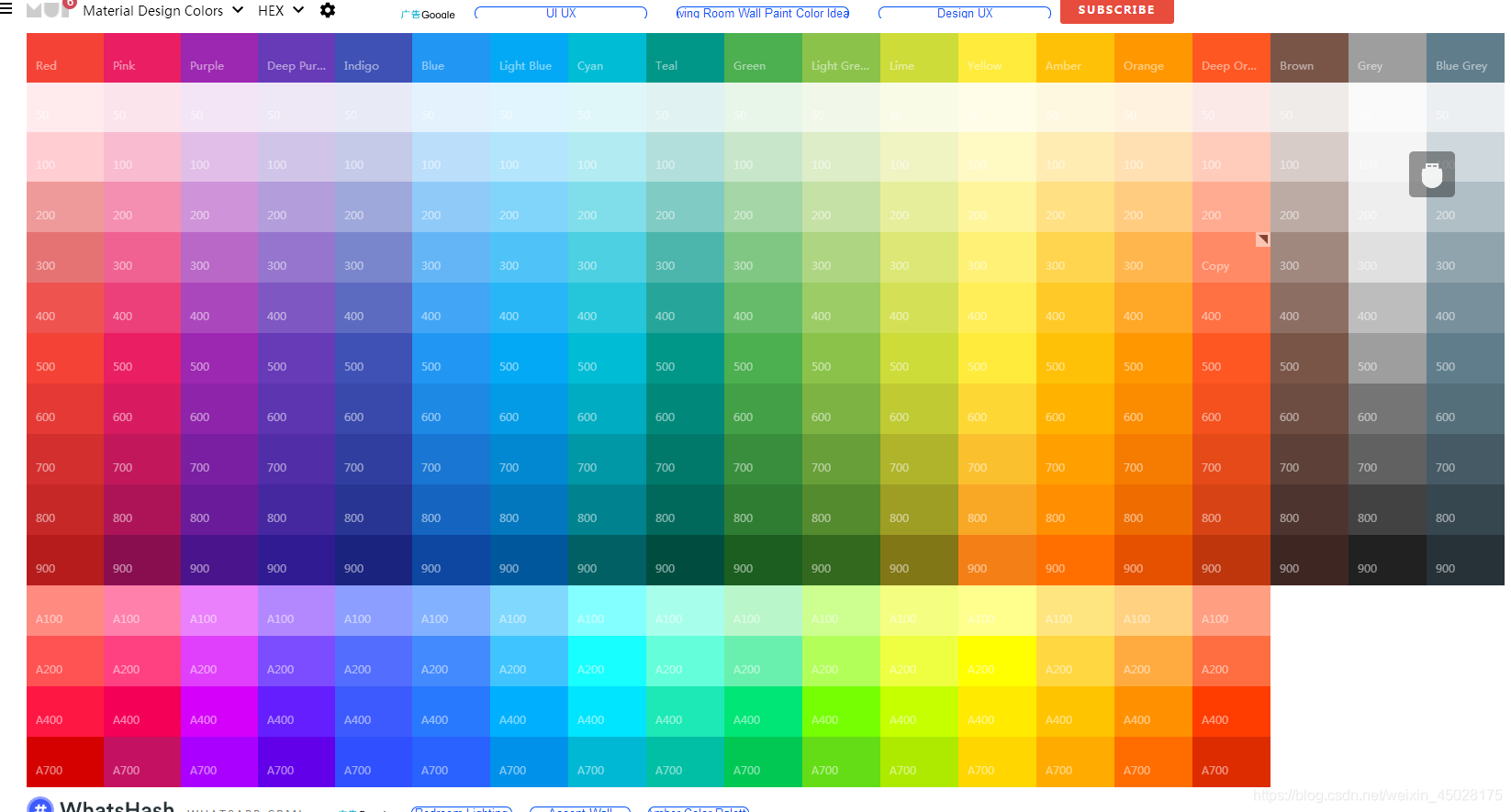The width and height of the screenshot is (1511, 812).
Task: Select the Light Green header swatch
Action: (x=841, y=58)
